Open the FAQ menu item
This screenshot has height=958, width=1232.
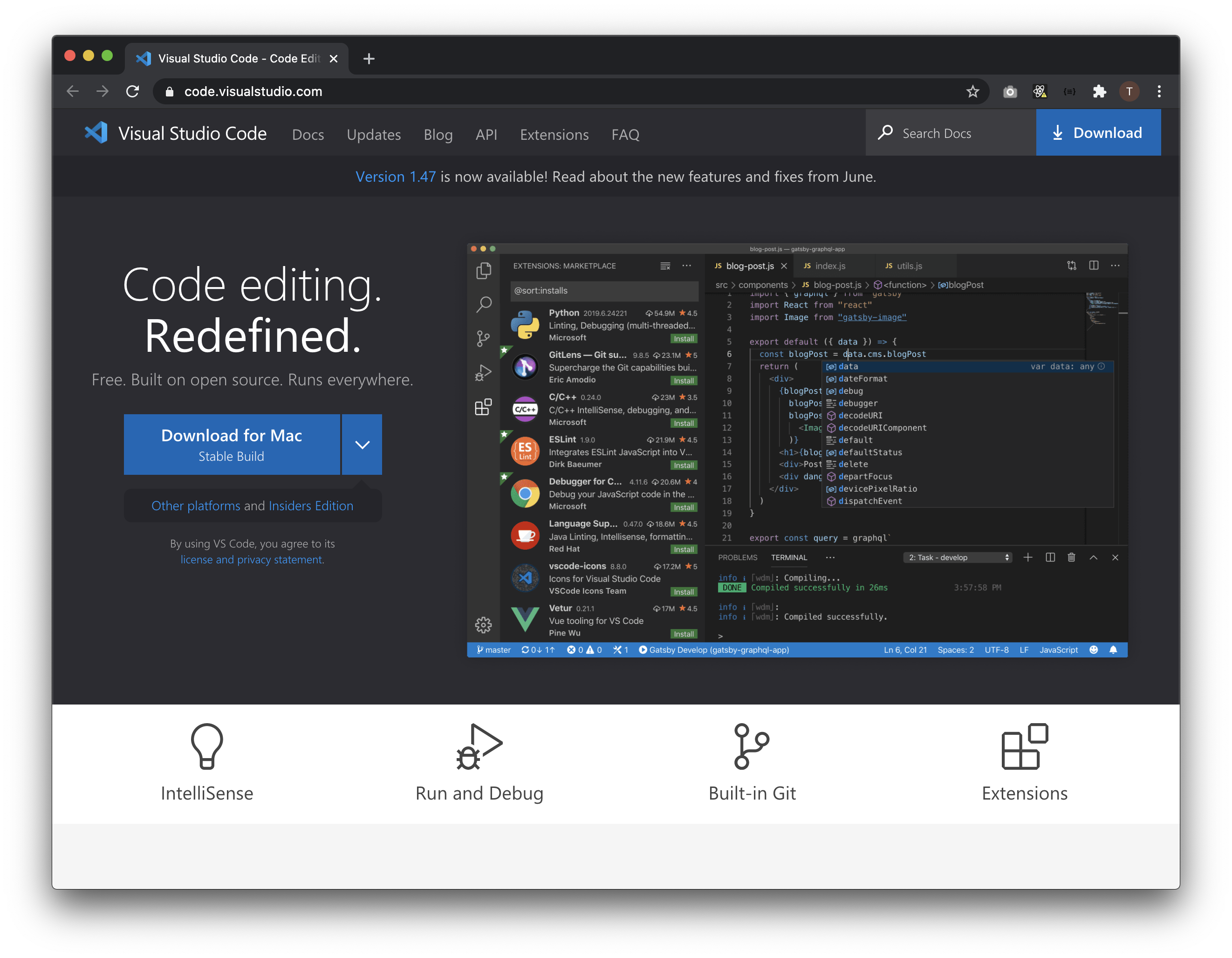point(626,134)
